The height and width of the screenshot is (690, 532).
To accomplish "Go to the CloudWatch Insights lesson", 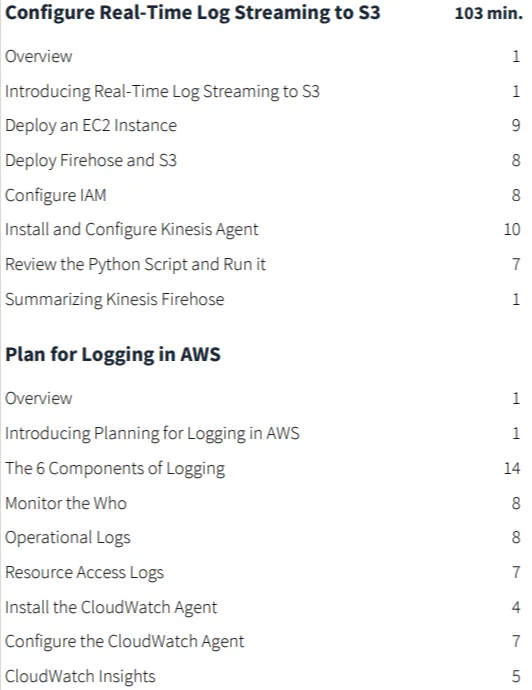I will tap(80, 676).
